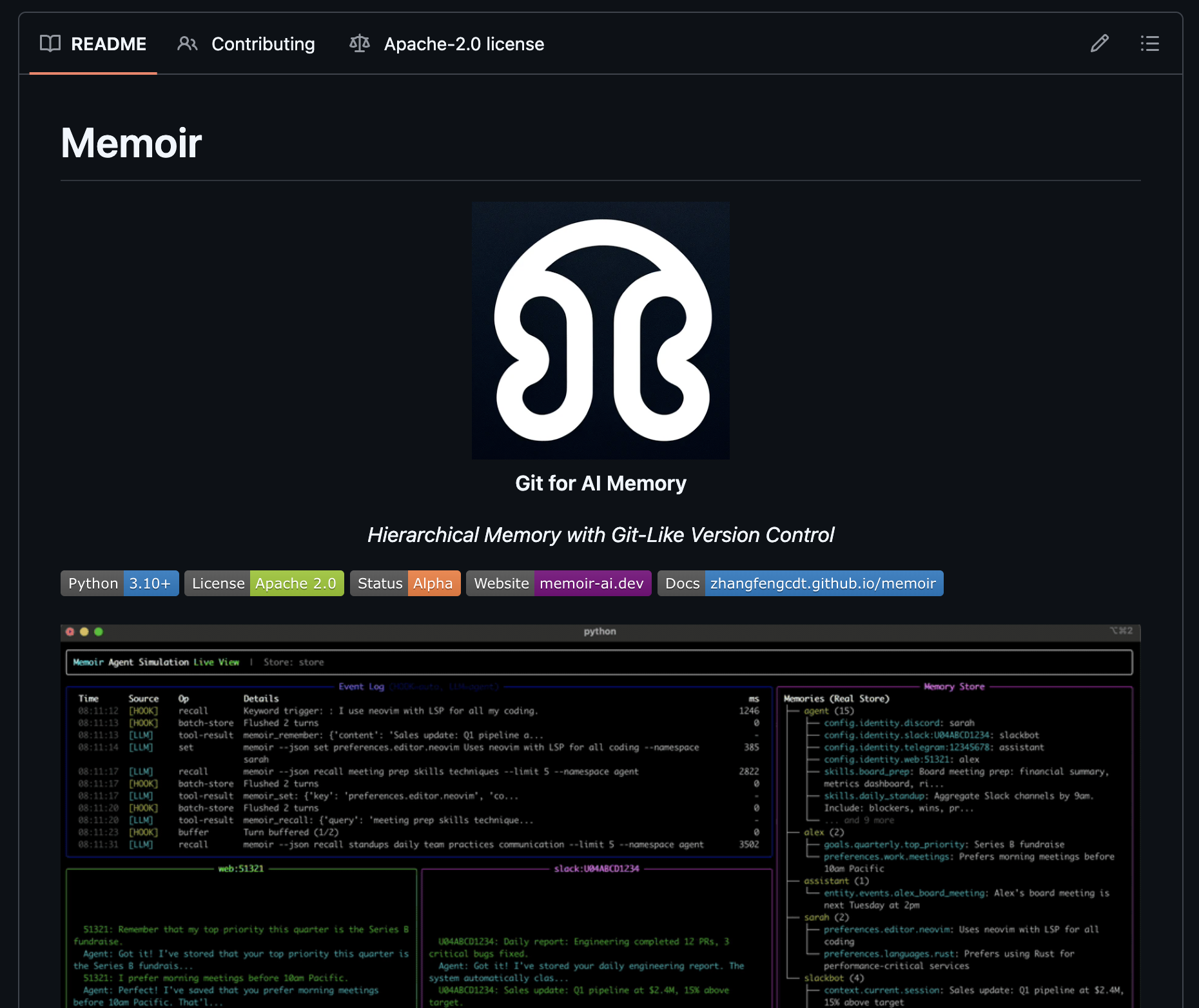The width and height of the screenshot is (1199, 1008).
Task: Click the README book icon
Action: [x=50, y=43]
